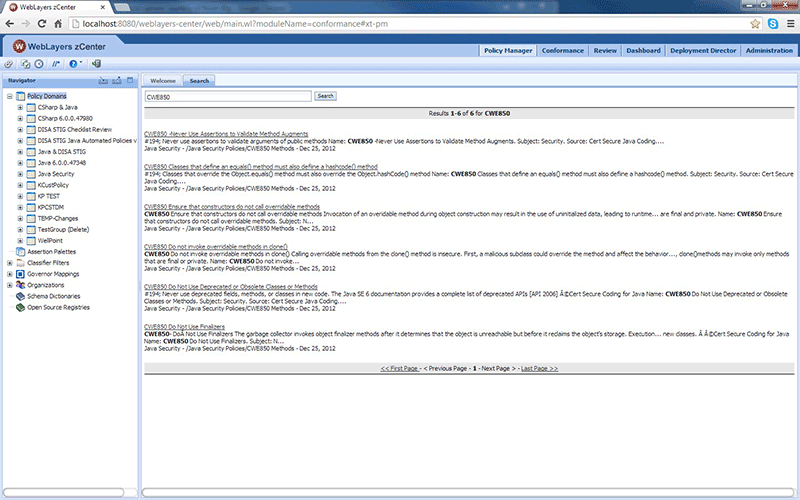Image resolution: width=800 pixels, height=500 pixels.
Task: Click the Java Security domain icon
Action: 31,174
